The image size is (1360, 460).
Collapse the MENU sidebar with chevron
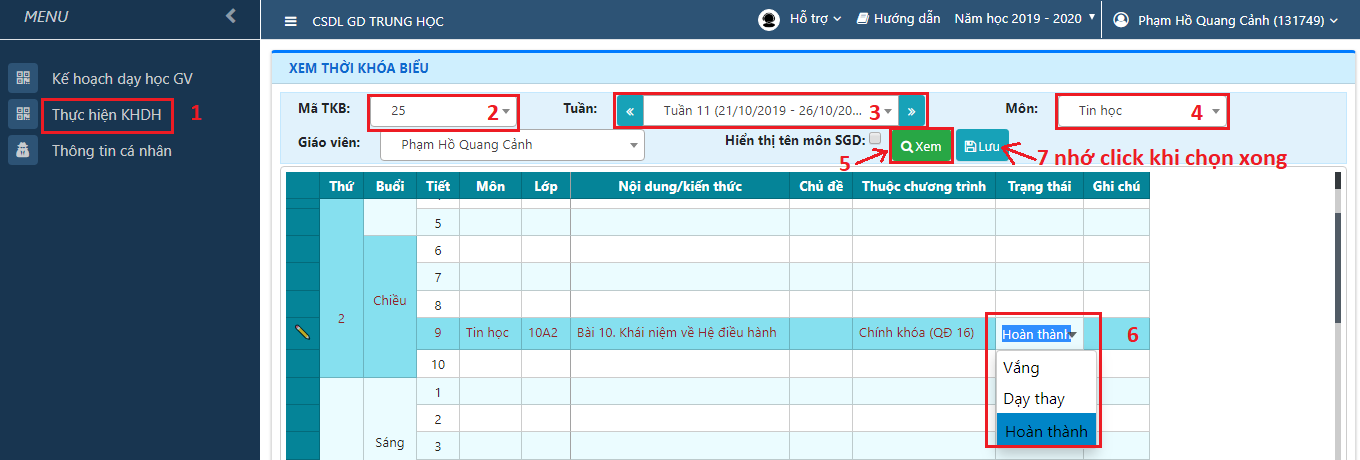coord(231,16)
